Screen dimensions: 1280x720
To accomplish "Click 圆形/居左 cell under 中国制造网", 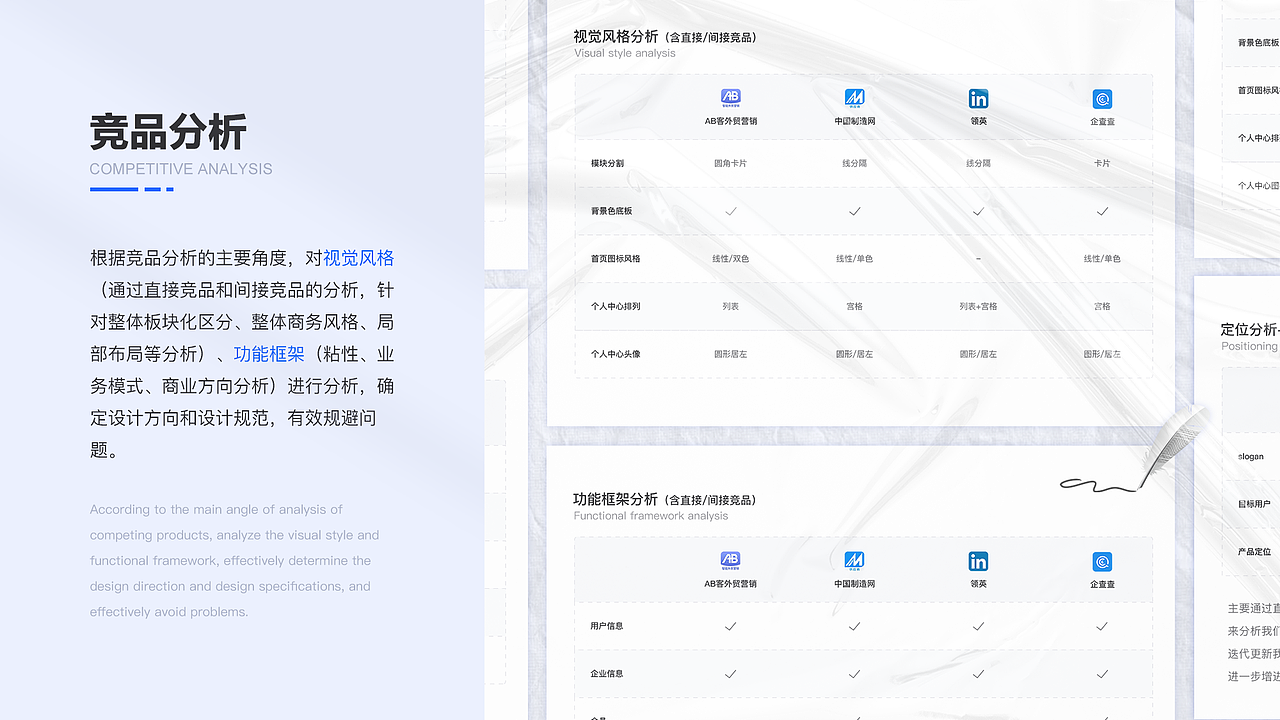I will [x=854, y=354].
